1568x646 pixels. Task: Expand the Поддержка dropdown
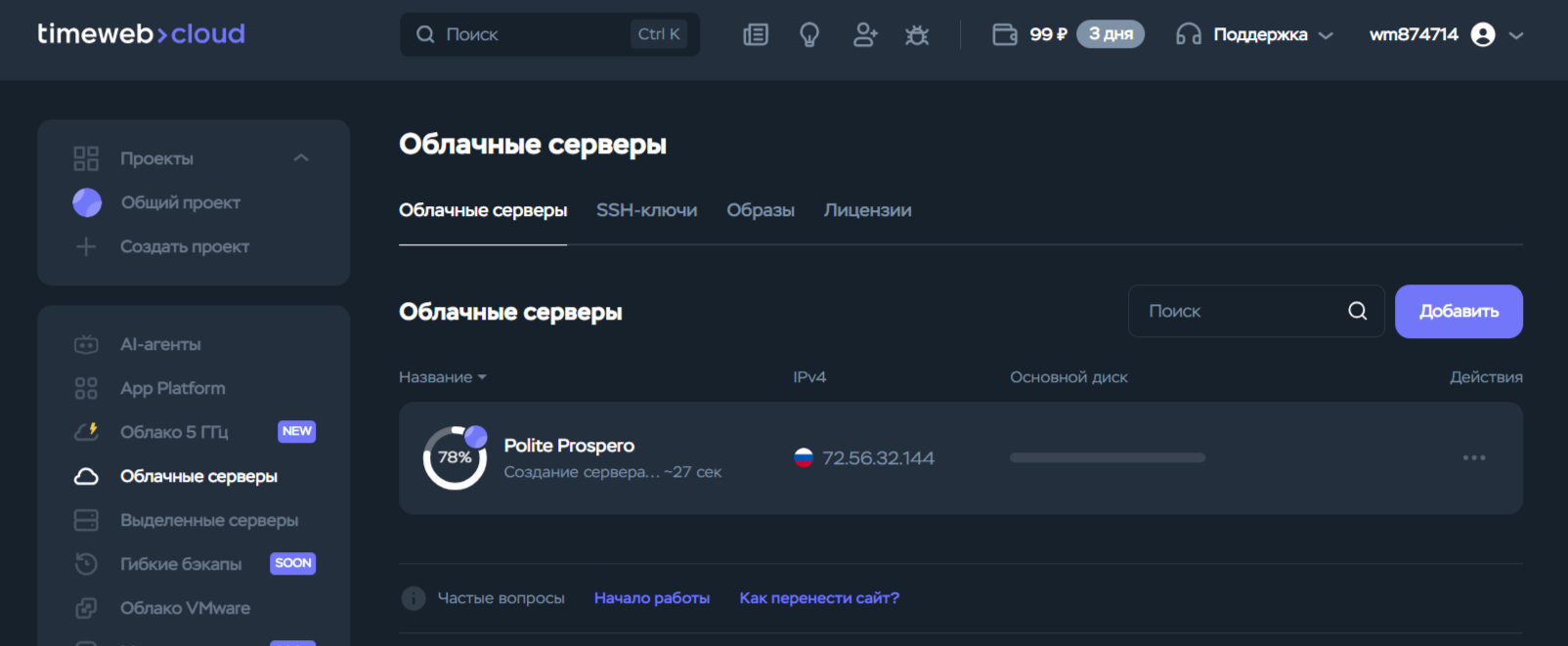coord(1273,35)
